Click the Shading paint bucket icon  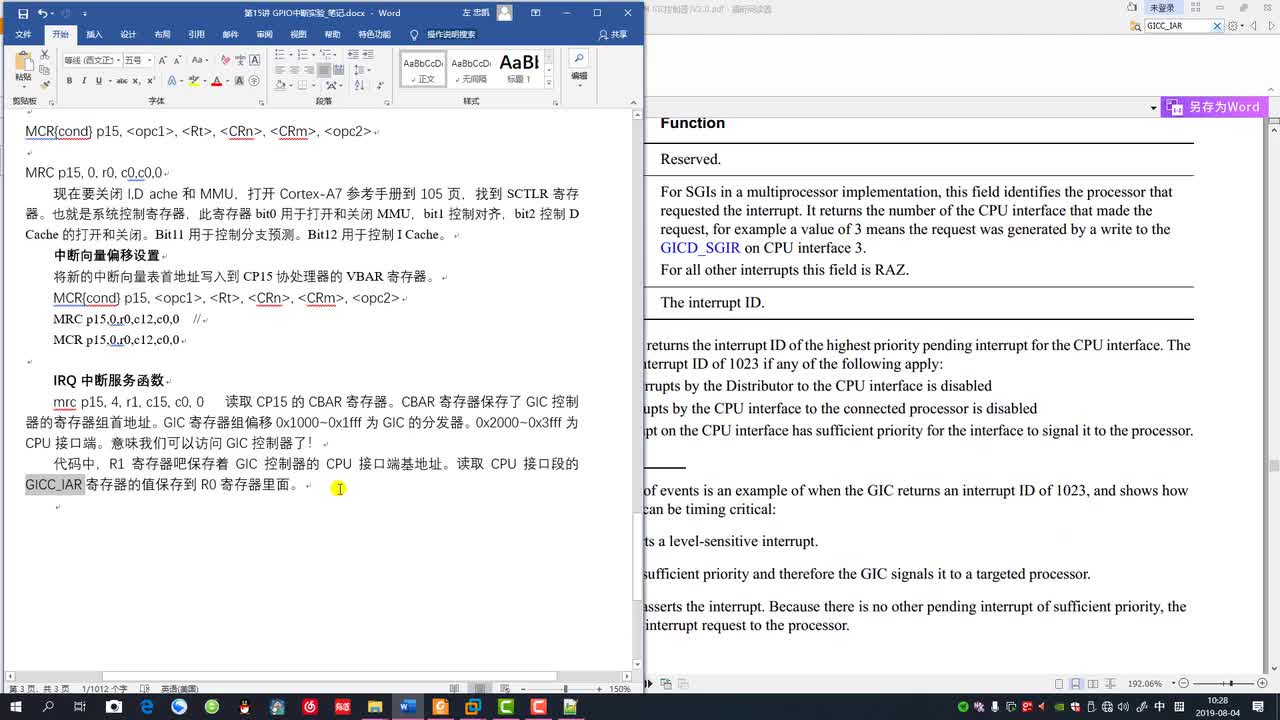pos(280,86)
